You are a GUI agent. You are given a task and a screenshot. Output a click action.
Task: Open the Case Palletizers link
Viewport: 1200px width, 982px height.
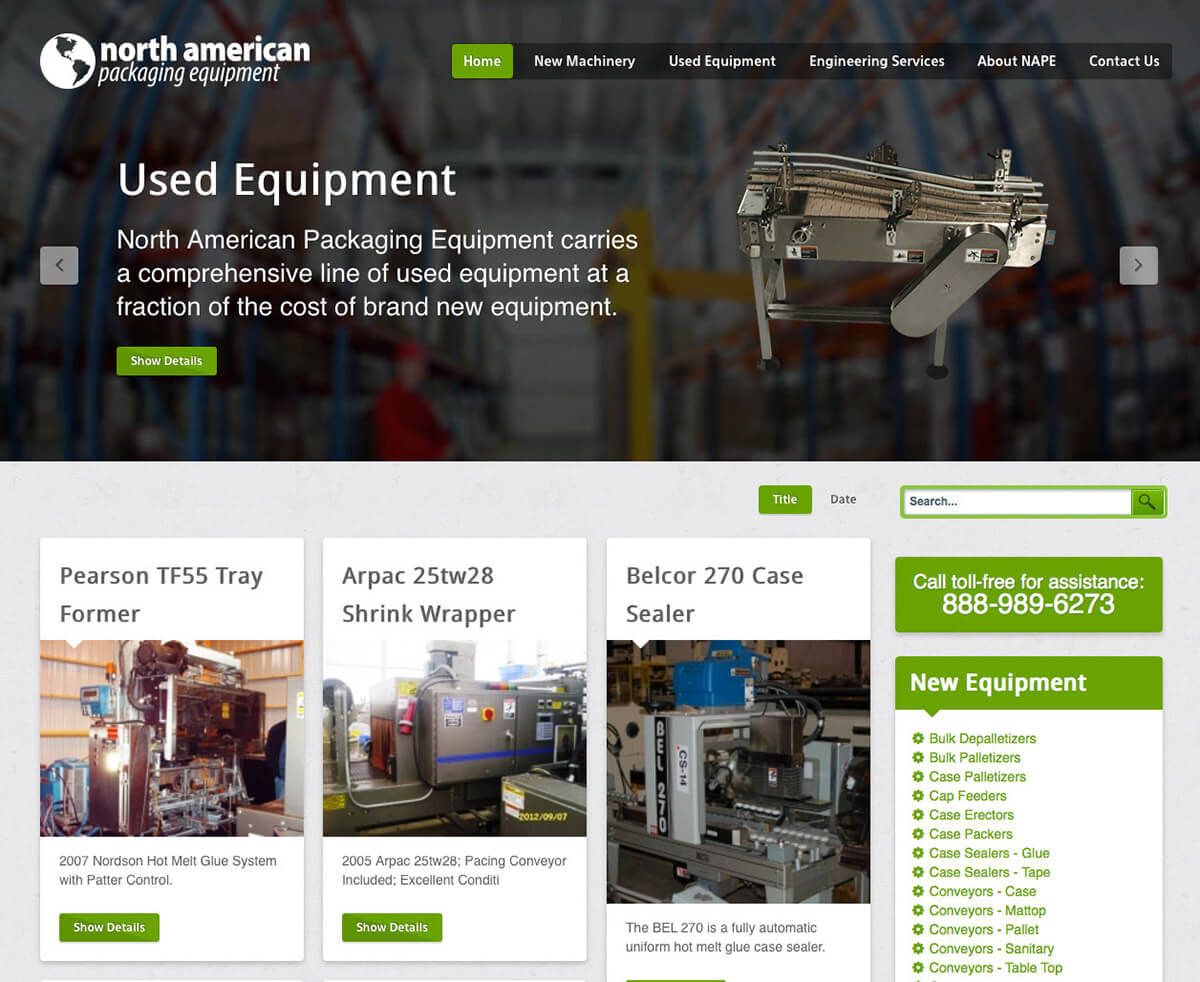tap(977, 776)
